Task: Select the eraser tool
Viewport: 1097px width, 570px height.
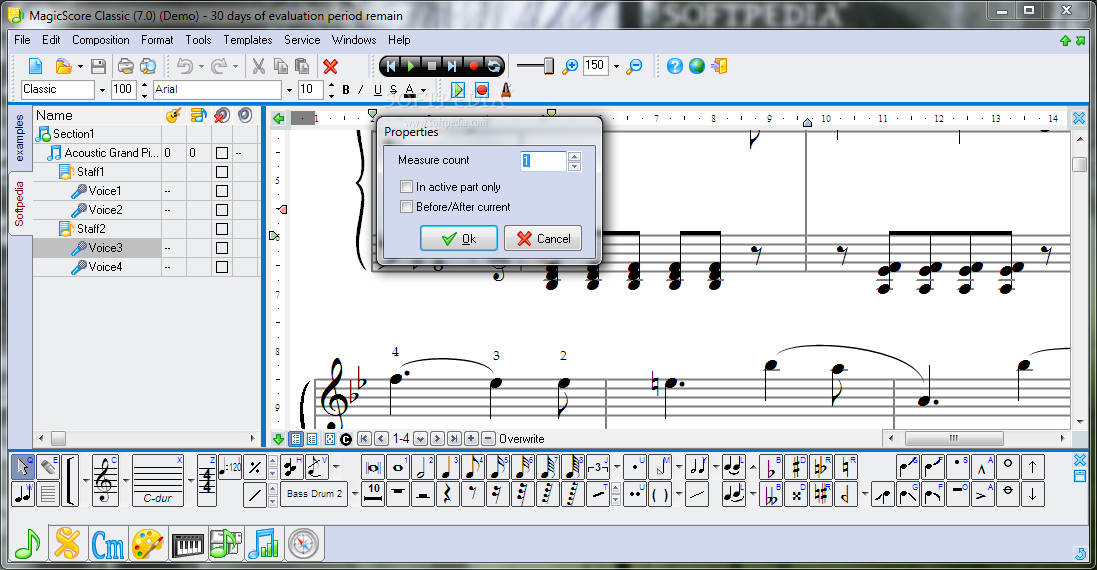Action: (x=48, y=466)
